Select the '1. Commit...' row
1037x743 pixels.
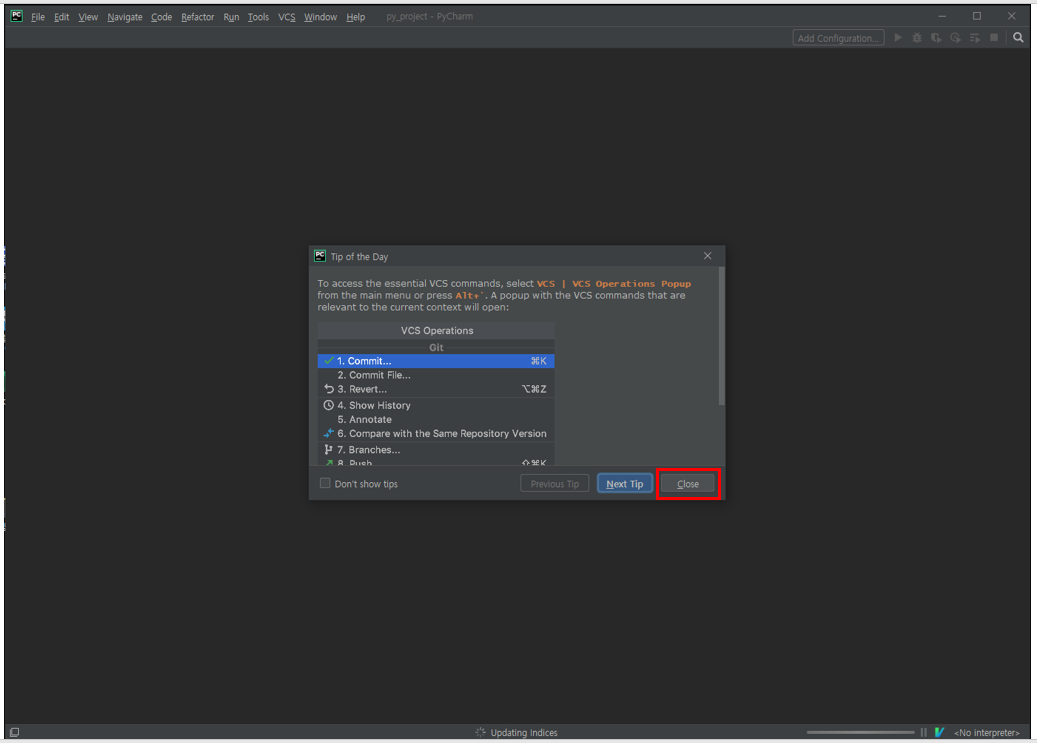coord(436,361)
